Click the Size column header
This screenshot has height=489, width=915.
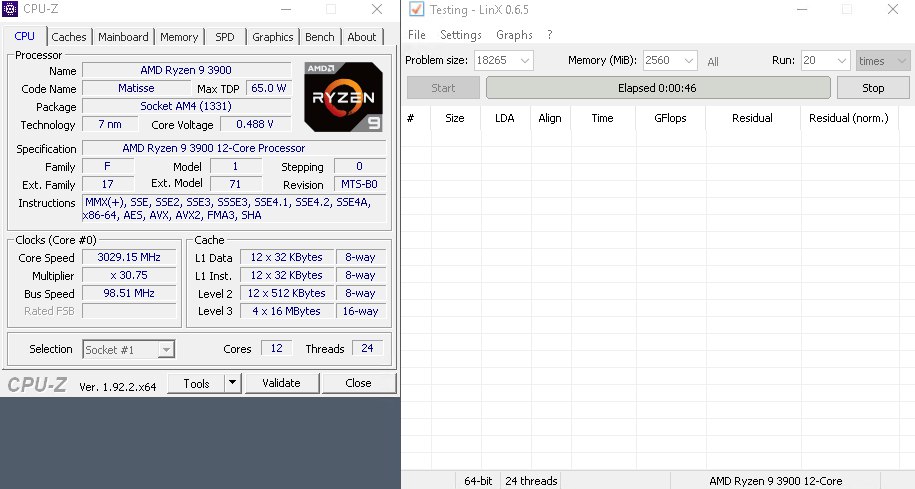(x=455, y=118)
